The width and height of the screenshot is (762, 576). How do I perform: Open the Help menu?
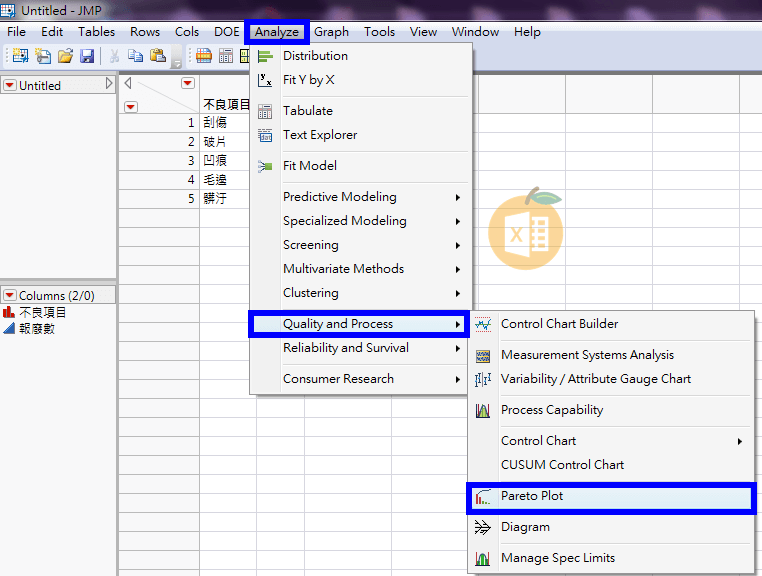point(527,32)
